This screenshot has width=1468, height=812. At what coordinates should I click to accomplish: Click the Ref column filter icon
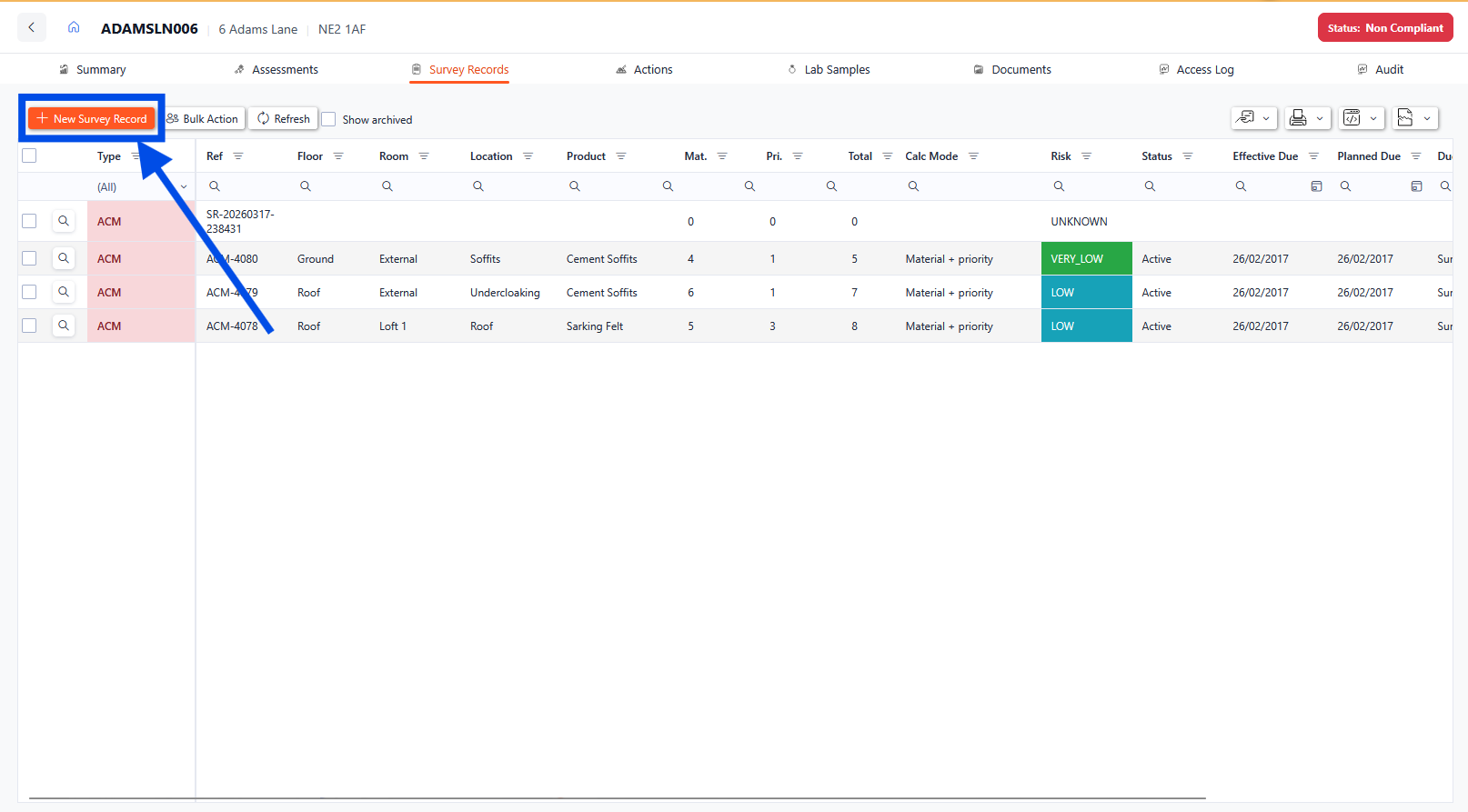tap(238, 156)
